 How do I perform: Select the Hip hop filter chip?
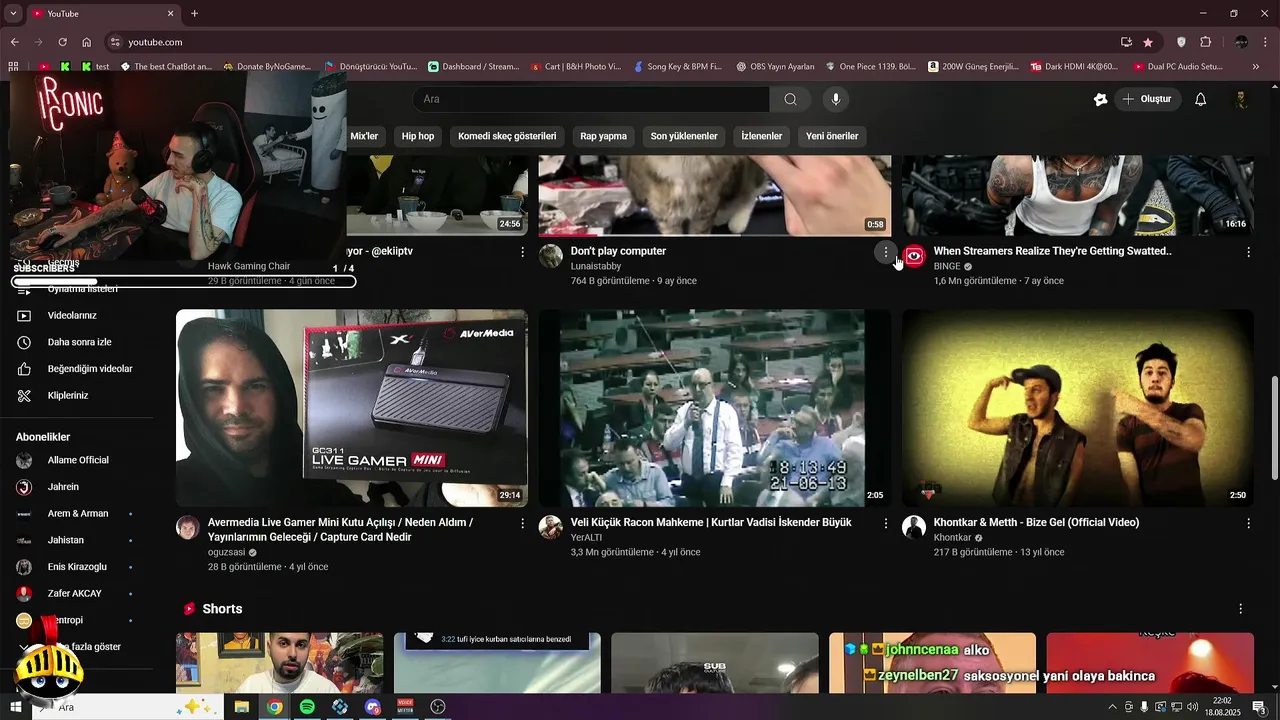tap(418, 136)
